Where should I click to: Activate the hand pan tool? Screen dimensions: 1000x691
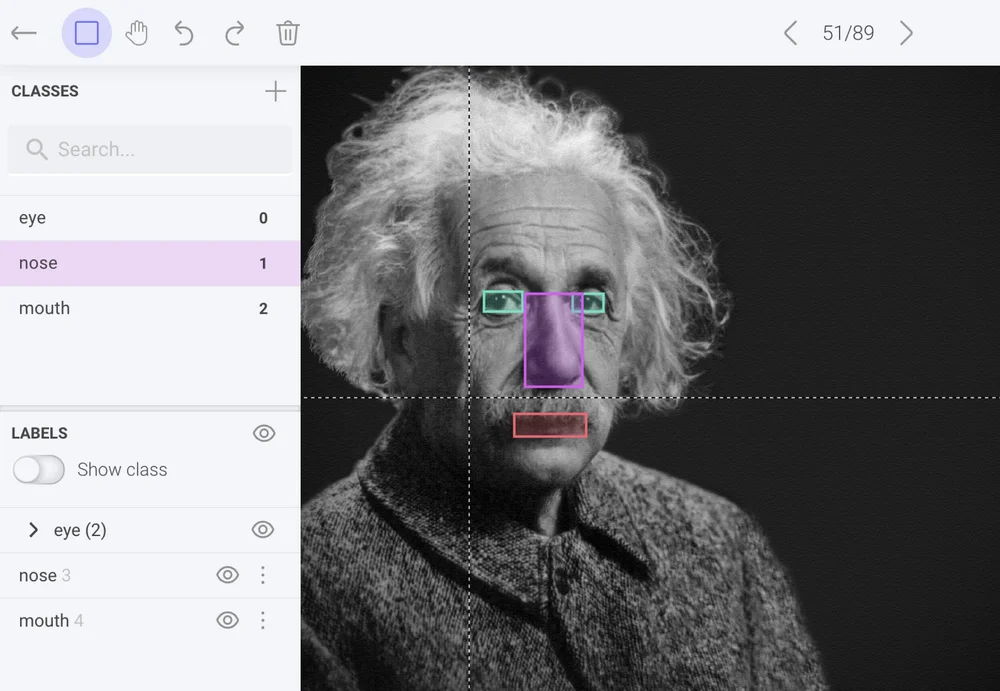click(x=136, y=33)
